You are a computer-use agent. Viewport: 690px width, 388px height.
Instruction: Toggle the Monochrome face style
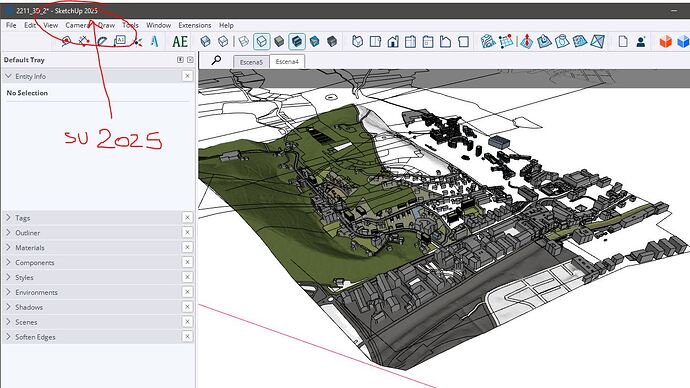314,42
